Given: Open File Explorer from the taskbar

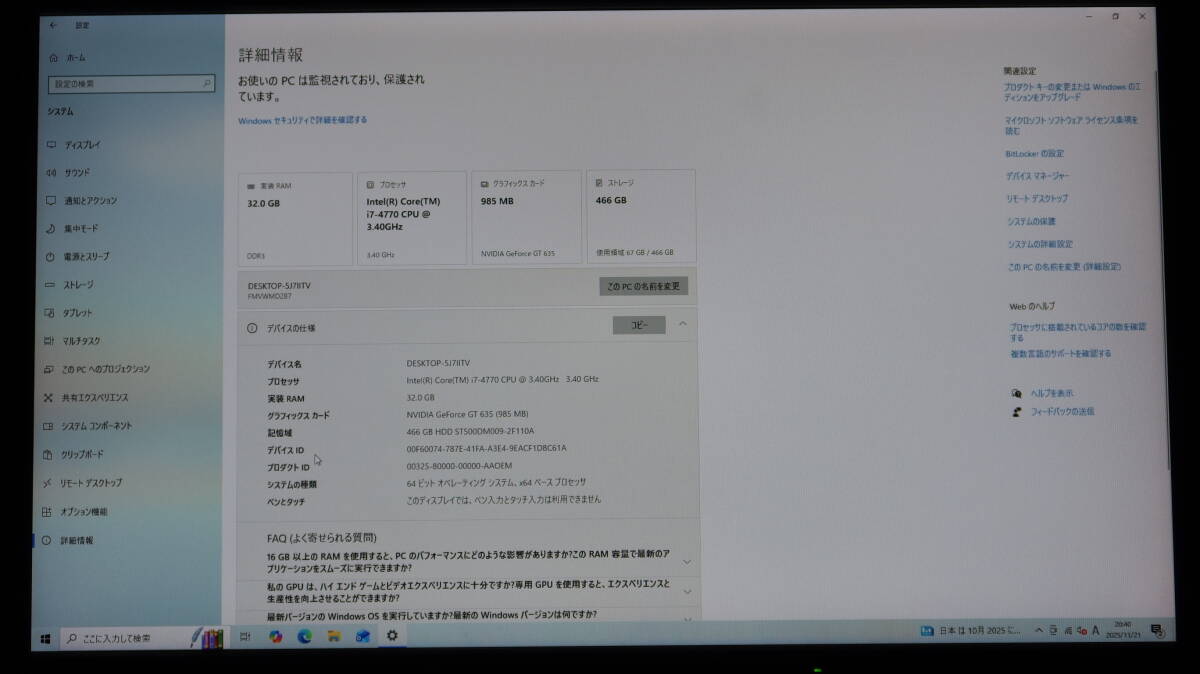Looking at the screenshot, I should pos(334,636).
